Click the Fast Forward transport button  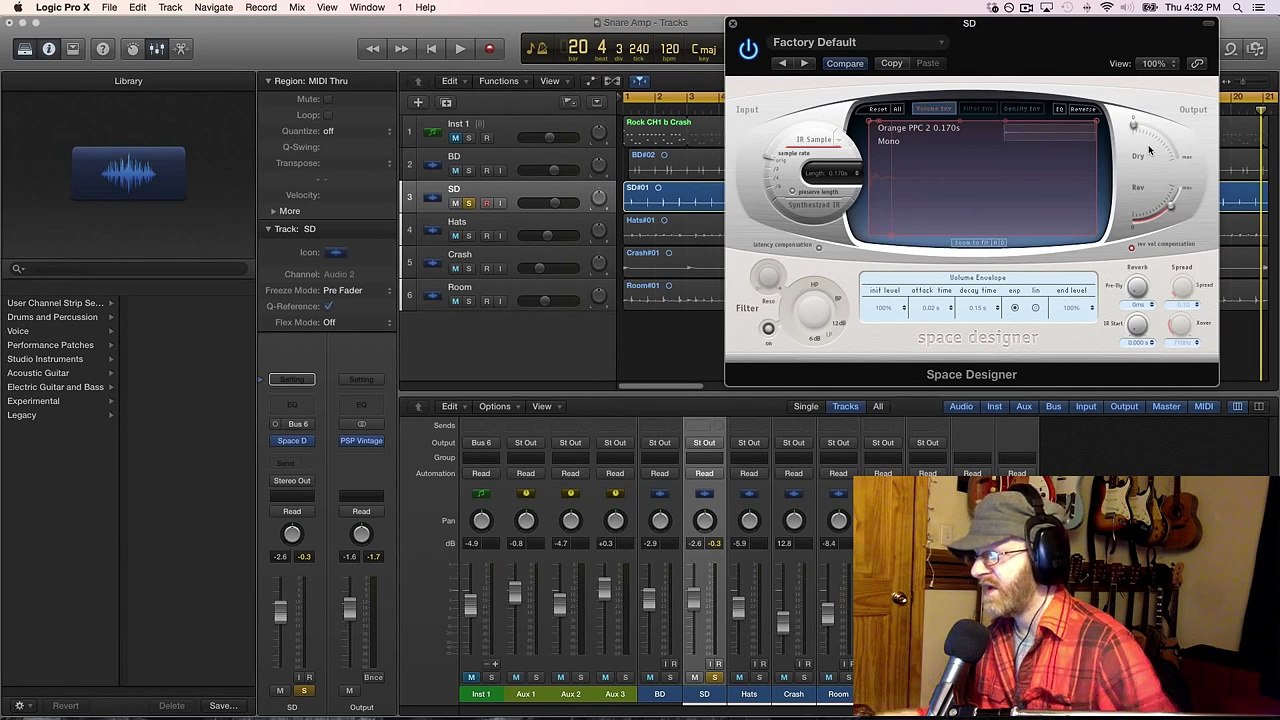(x=401, y=49)
